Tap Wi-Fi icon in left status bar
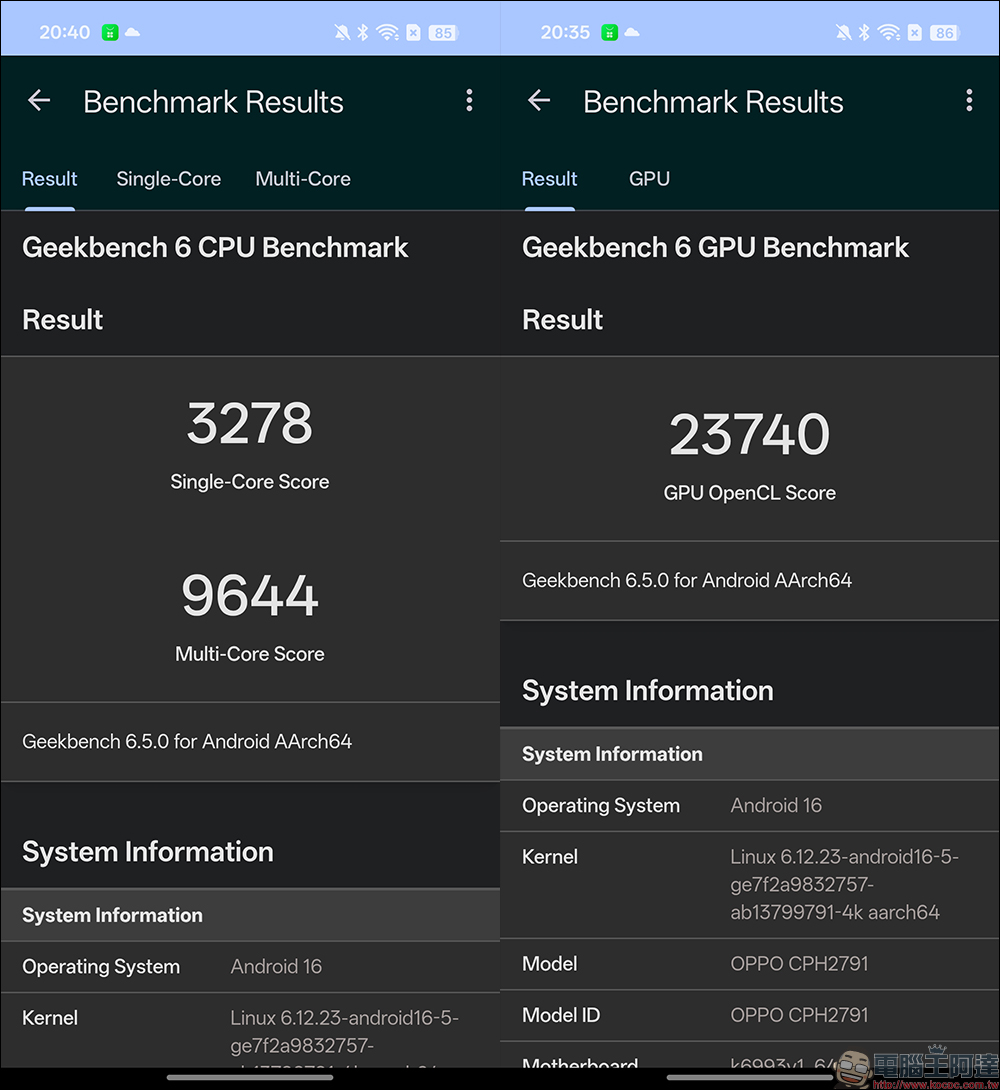Image resolution: width=1000 pixels, height=1090 pixels. [x=387, y=33]
